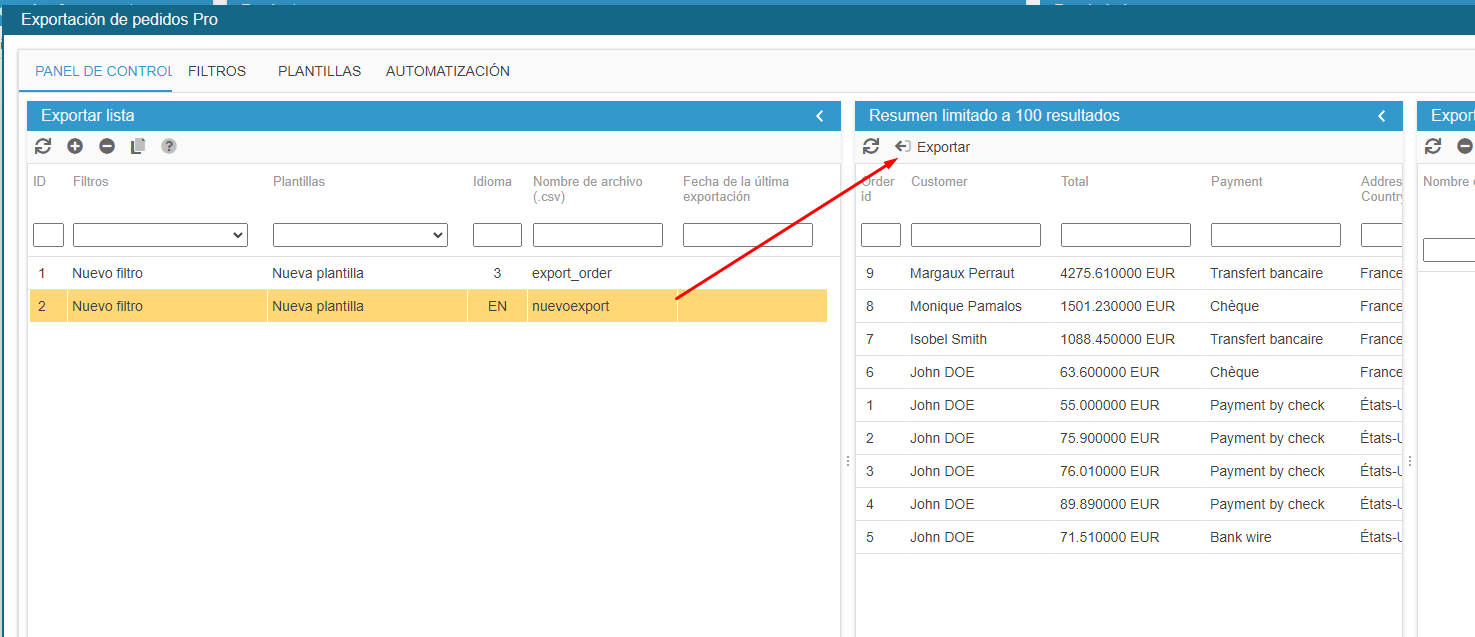The height and width of the screenshot is (637, 1475).
Task: Refresh the Exportar lista grid
Action: pyautogui.click(x=43, y=147)
